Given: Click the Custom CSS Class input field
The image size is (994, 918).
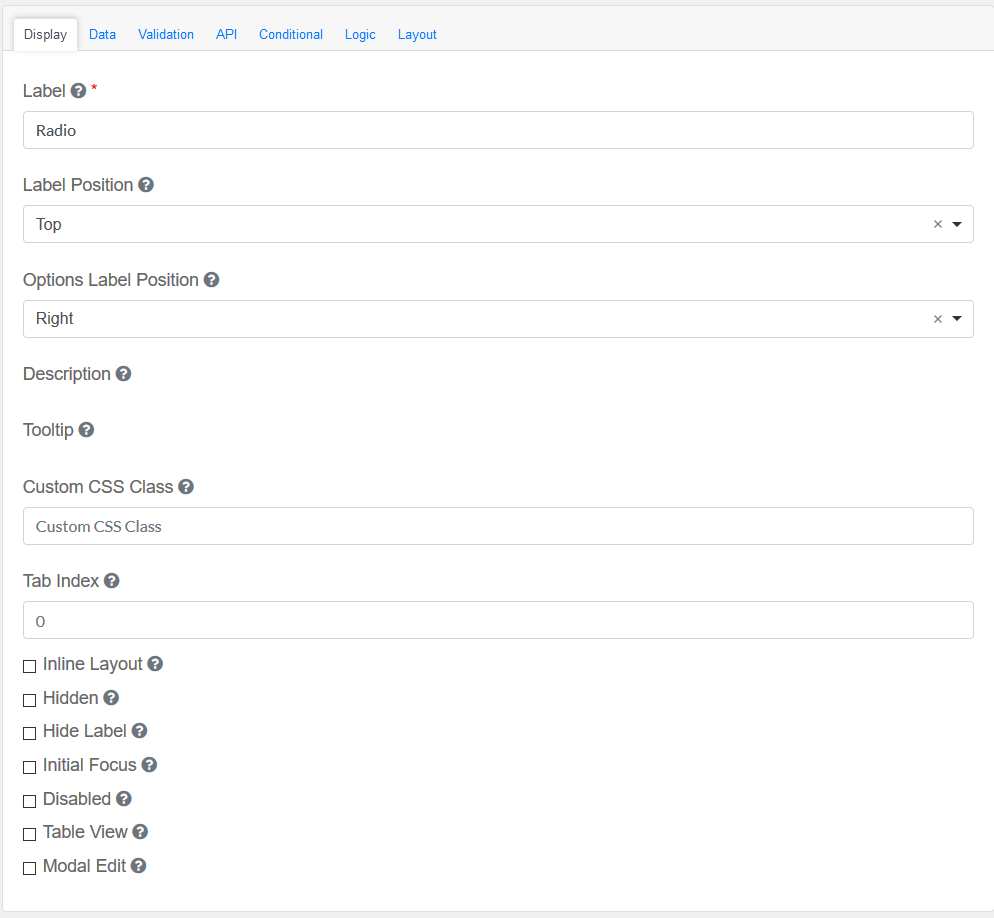Looking at the screenshot, I should click(498, 526).
